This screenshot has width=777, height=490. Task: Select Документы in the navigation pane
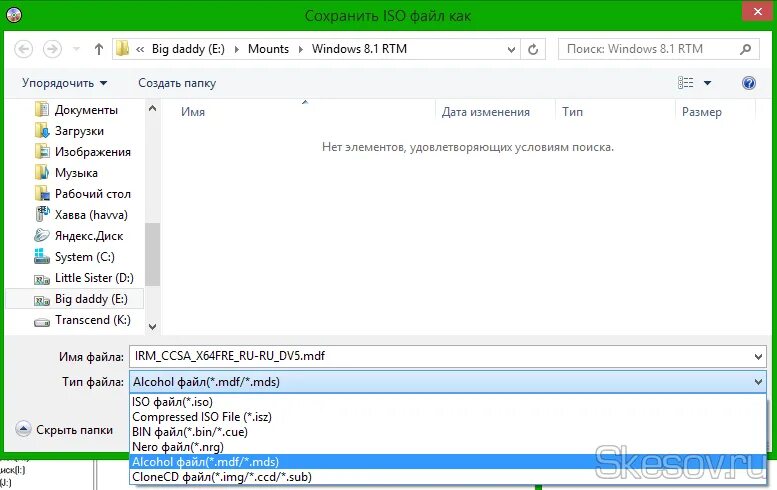[86, 110]
